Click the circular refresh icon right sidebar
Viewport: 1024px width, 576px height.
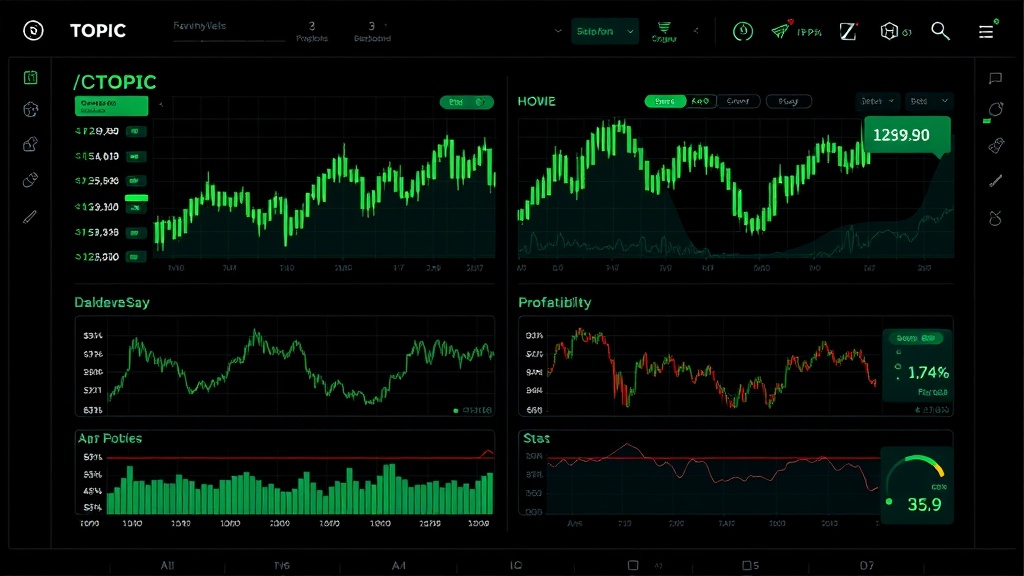tap(995, 110)
